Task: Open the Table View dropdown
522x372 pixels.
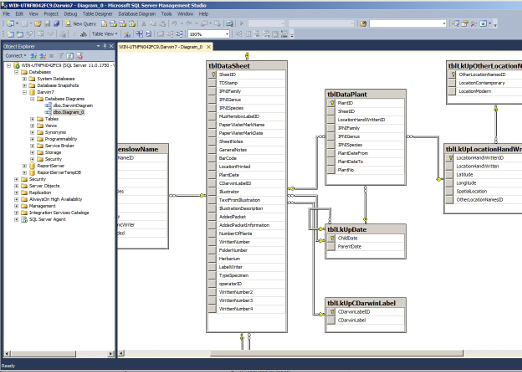Action: 105,34
